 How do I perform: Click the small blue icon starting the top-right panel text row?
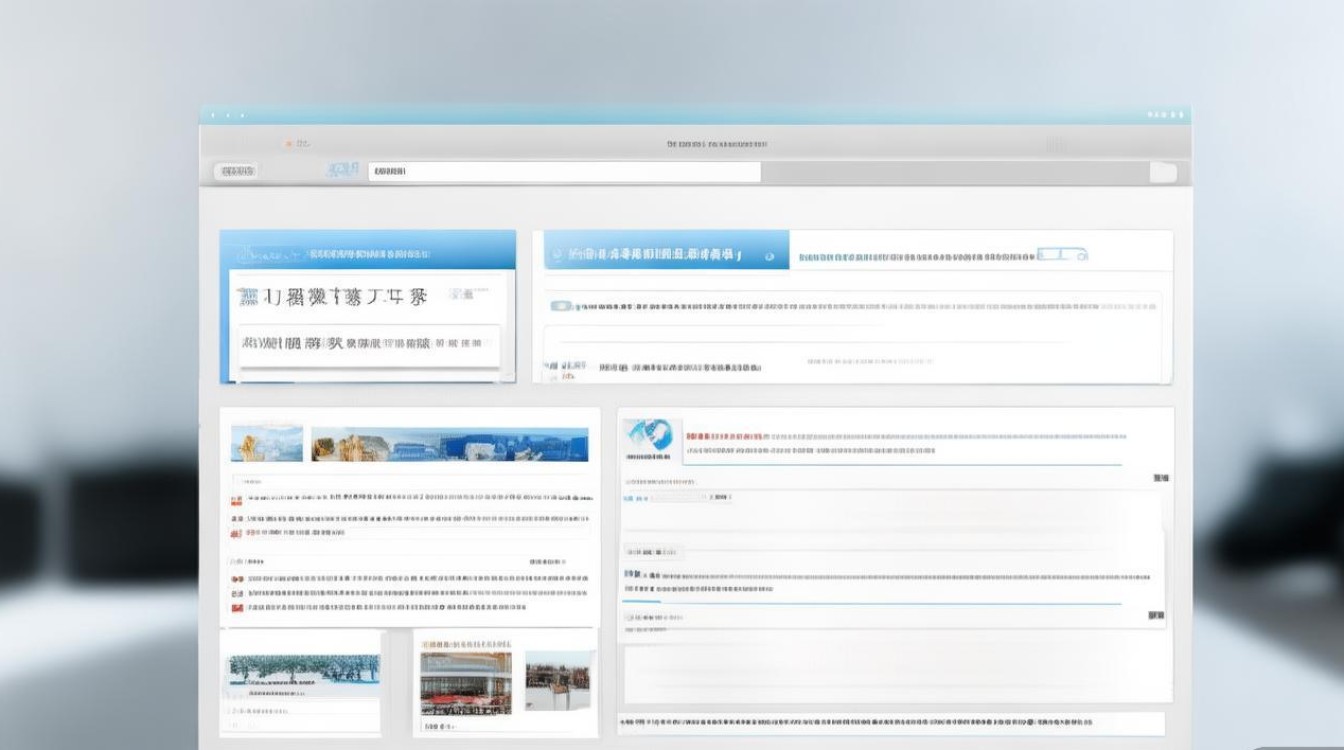click(561, 306)
